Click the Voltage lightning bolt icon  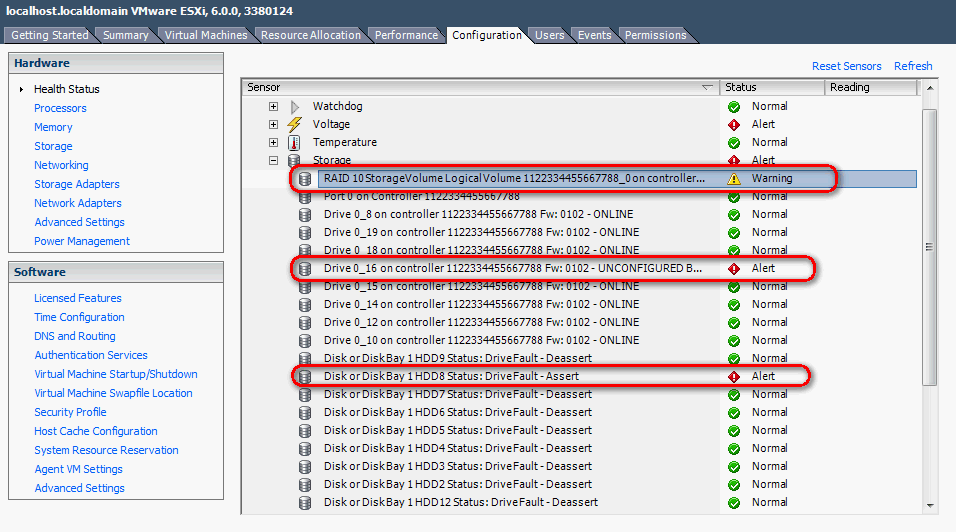tap(294, 124)
